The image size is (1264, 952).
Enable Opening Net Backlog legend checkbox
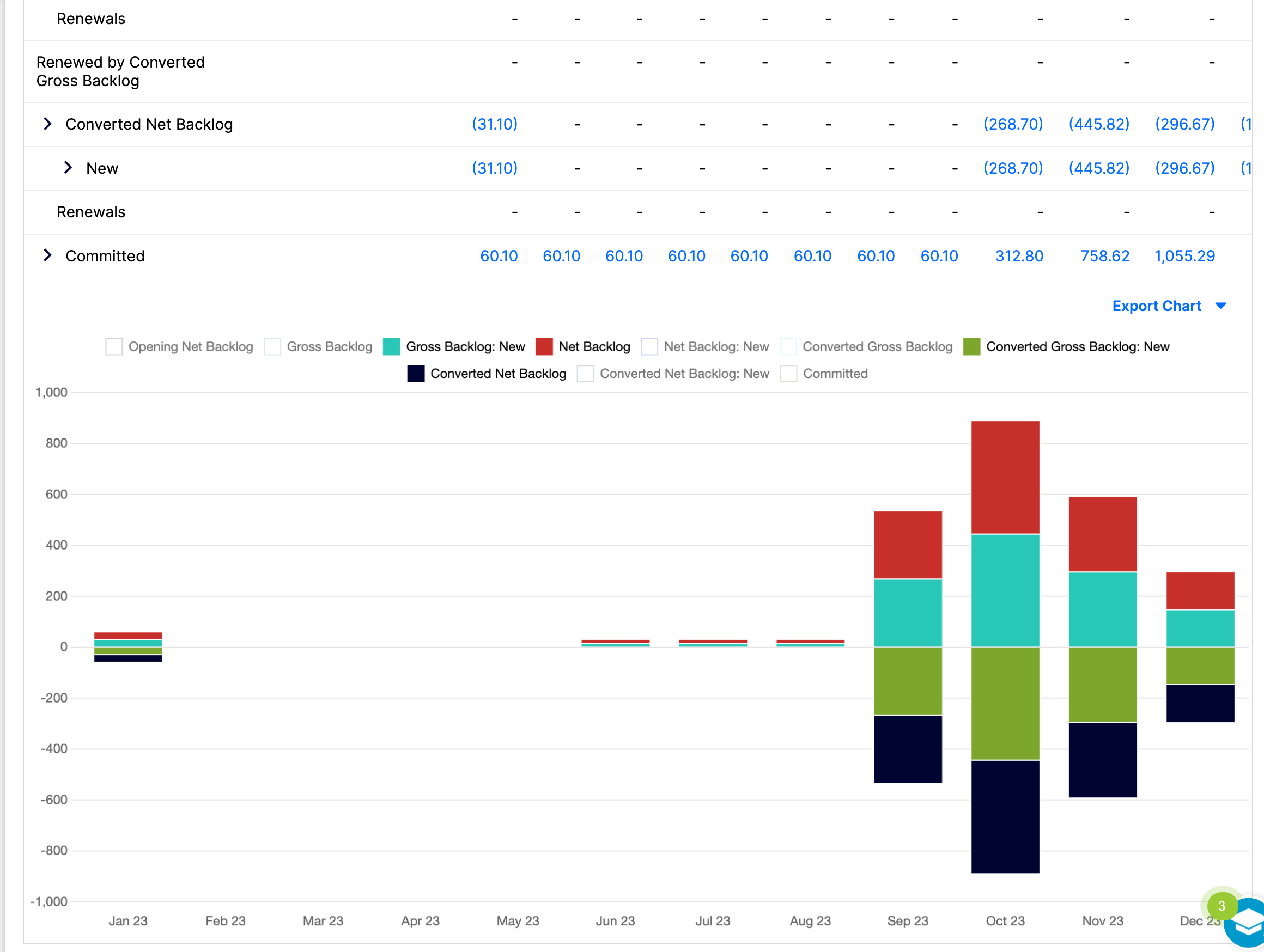tap(114, 346)
